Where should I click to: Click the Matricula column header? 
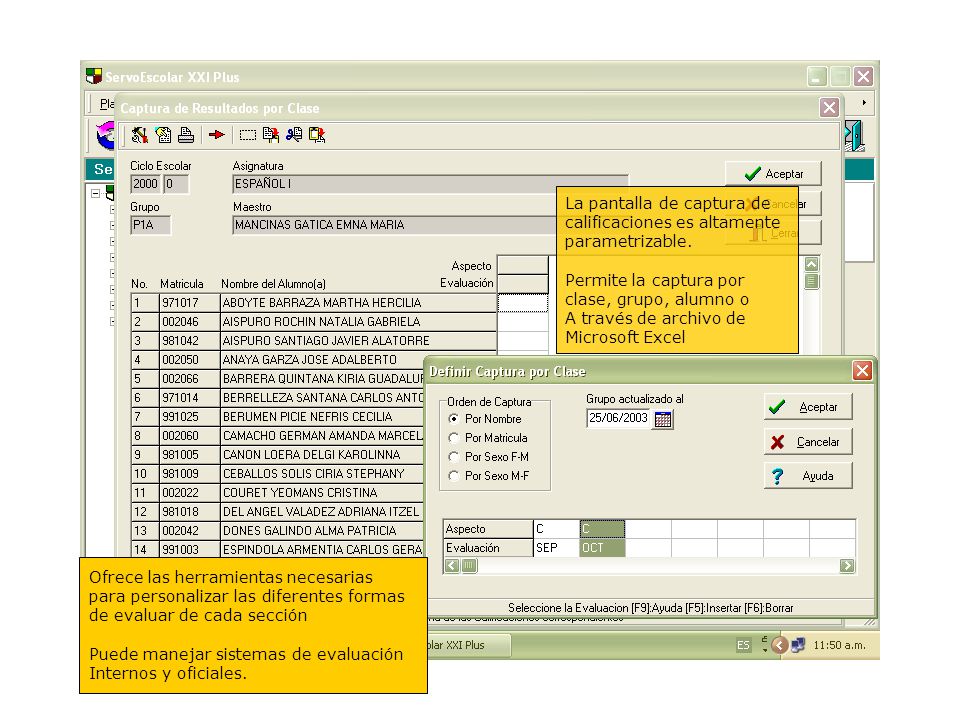pos(182,283)
